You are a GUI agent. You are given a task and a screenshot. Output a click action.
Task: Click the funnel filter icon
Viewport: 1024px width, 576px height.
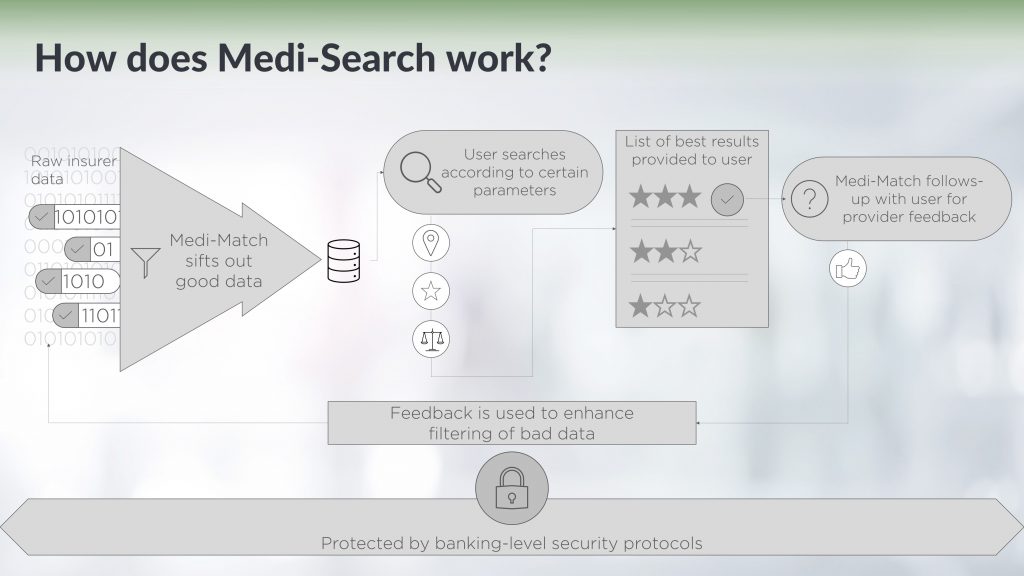click(146, 262)
